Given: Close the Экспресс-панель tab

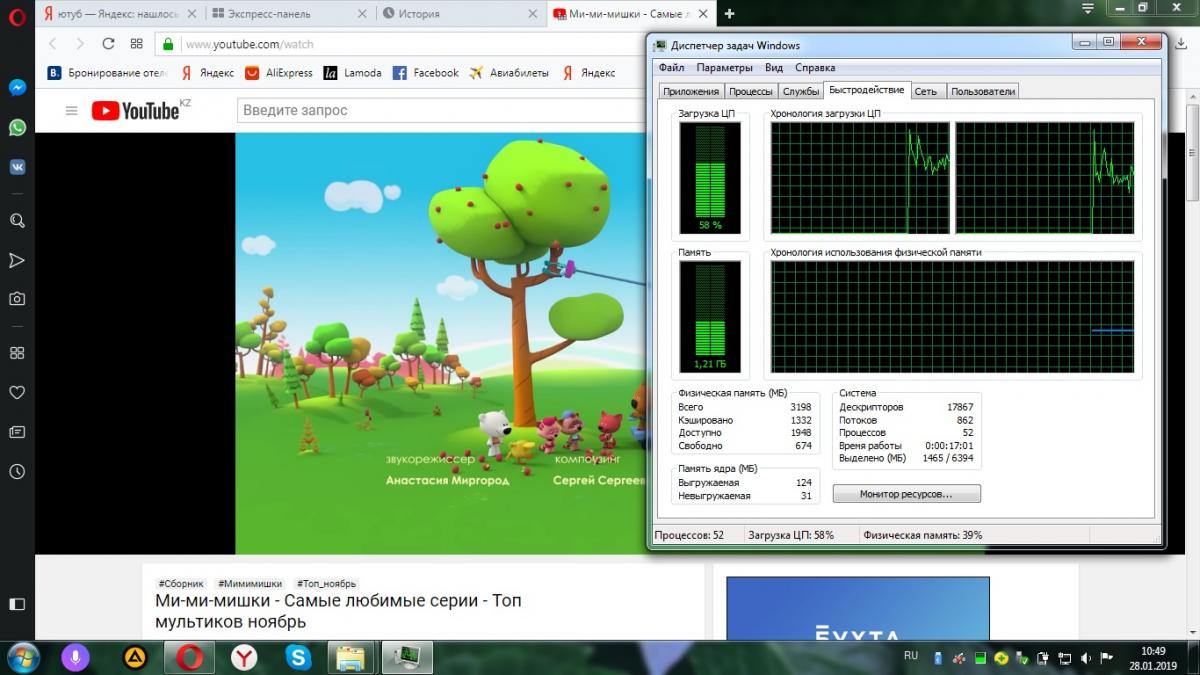Looking at the screenshot, I should 364,14.
